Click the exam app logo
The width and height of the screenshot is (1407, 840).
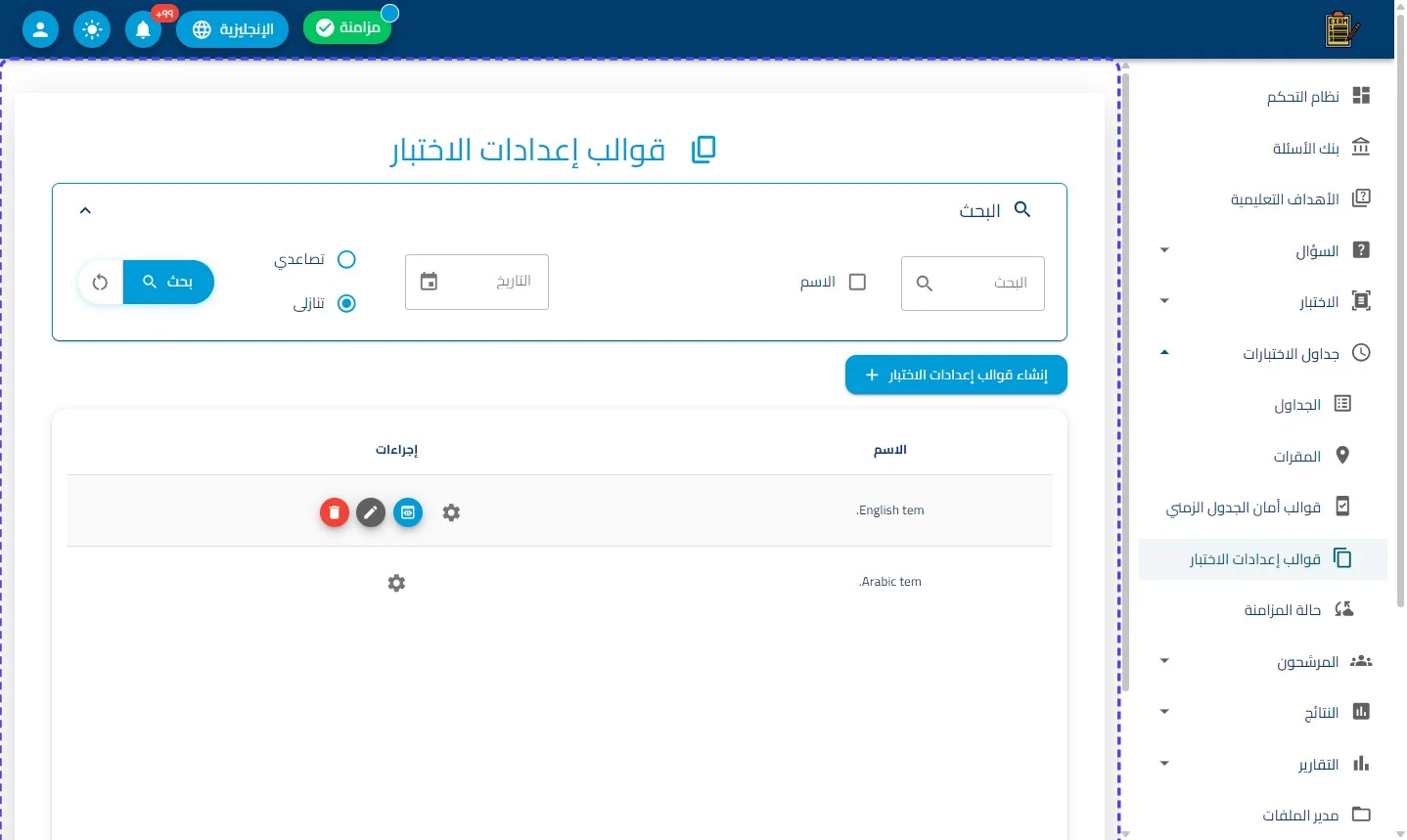(1342, 29)
